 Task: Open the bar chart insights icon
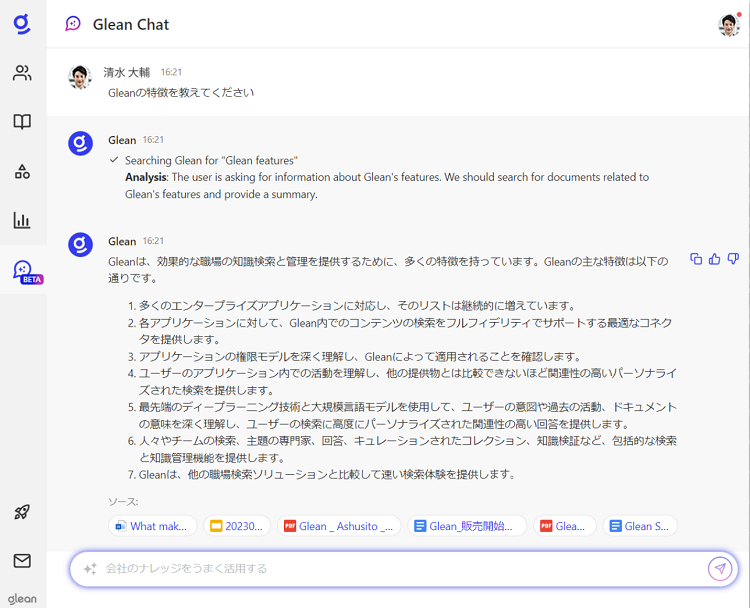pyautogui.click(x=22, y=220)
